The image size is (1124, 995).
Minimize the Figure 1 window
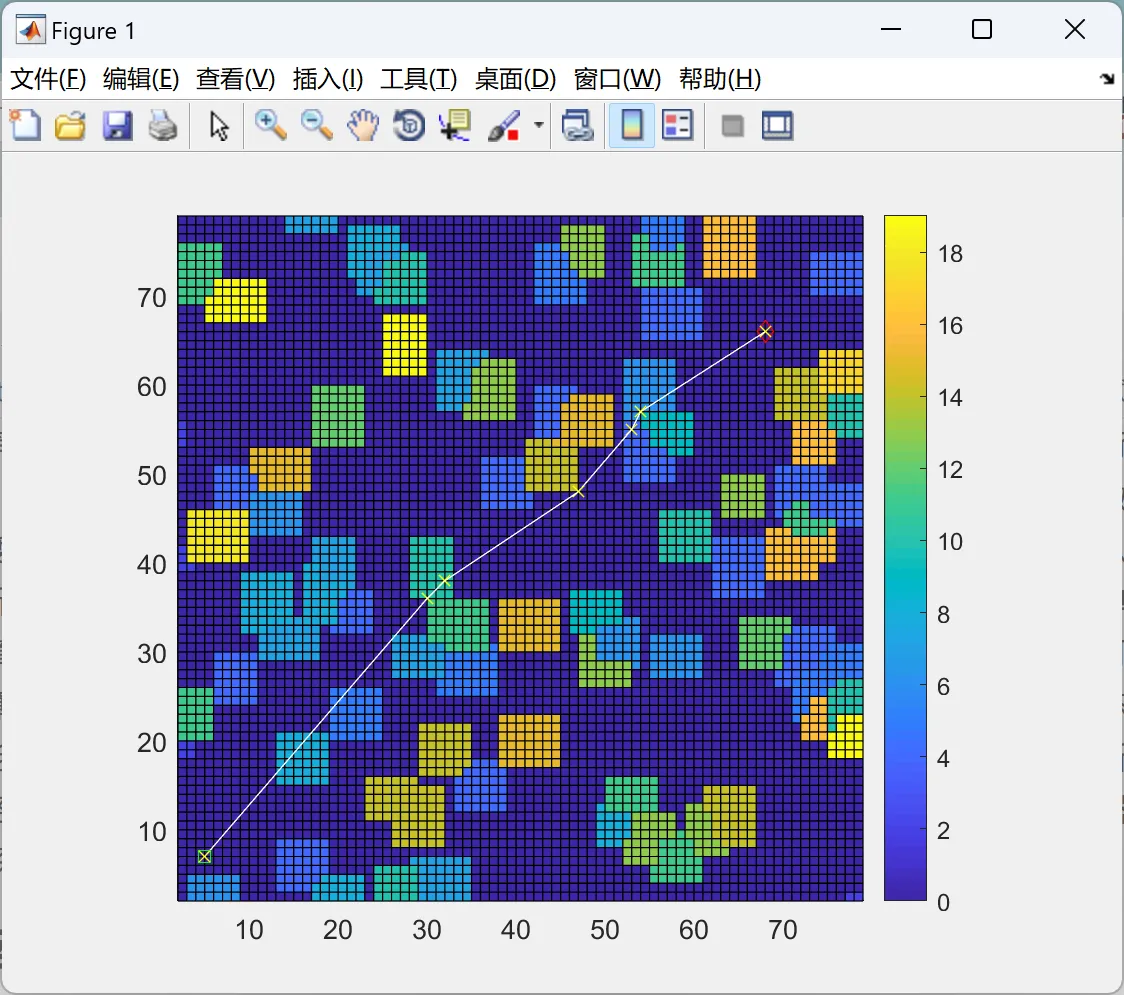(891, 29)
